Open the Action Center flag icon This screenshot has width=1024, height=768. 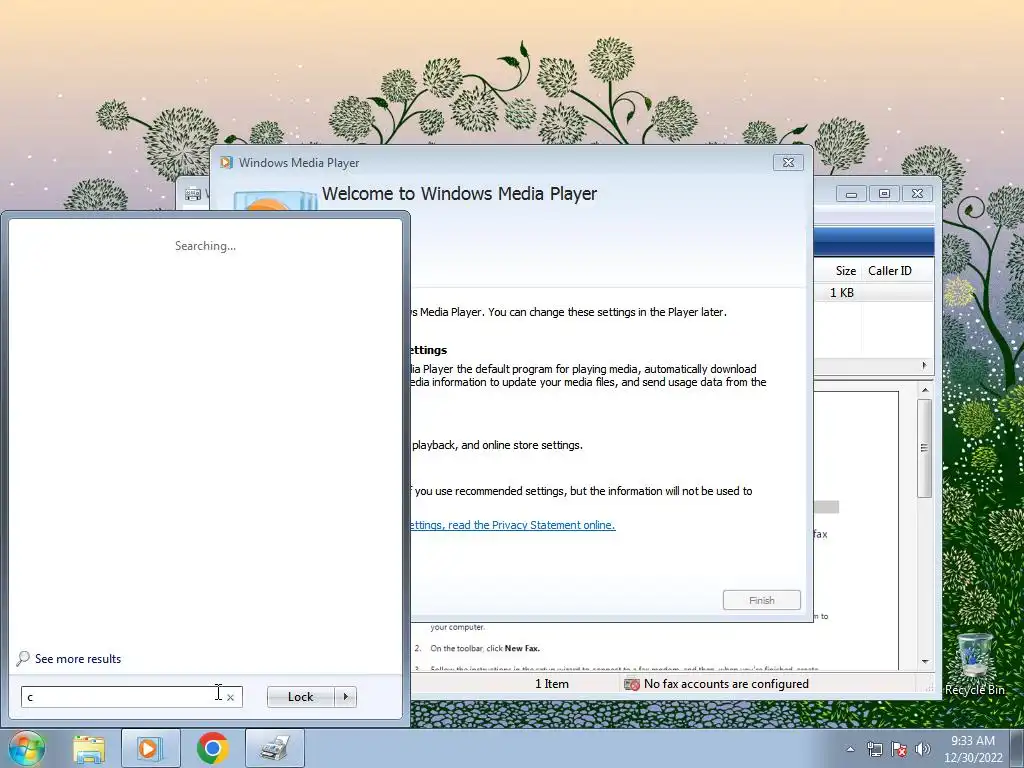click(899, 749)
